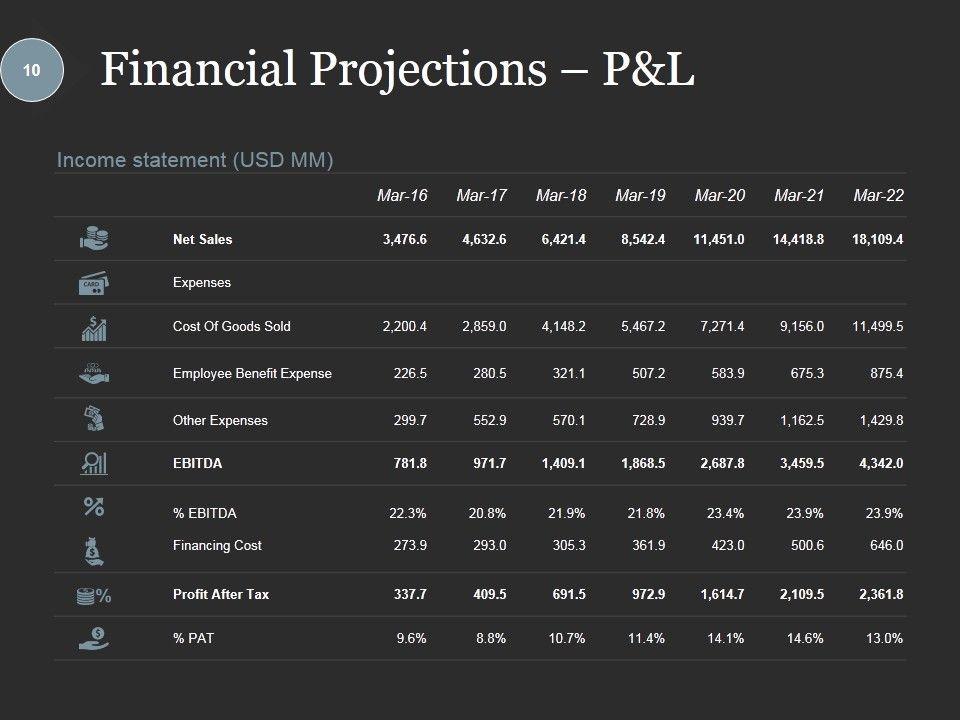Click the Income statement (USD MM) heading

[195, 160]
